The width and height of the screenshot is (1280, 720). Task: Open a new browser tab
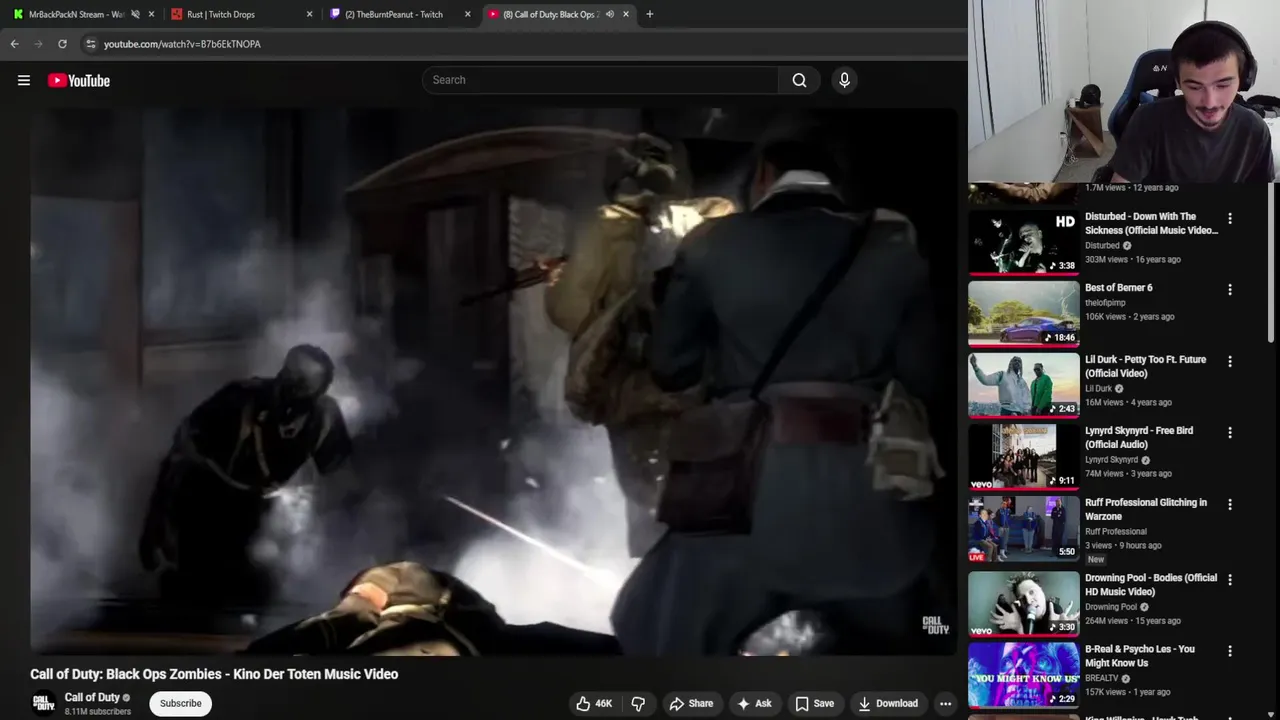coord(649,14)
